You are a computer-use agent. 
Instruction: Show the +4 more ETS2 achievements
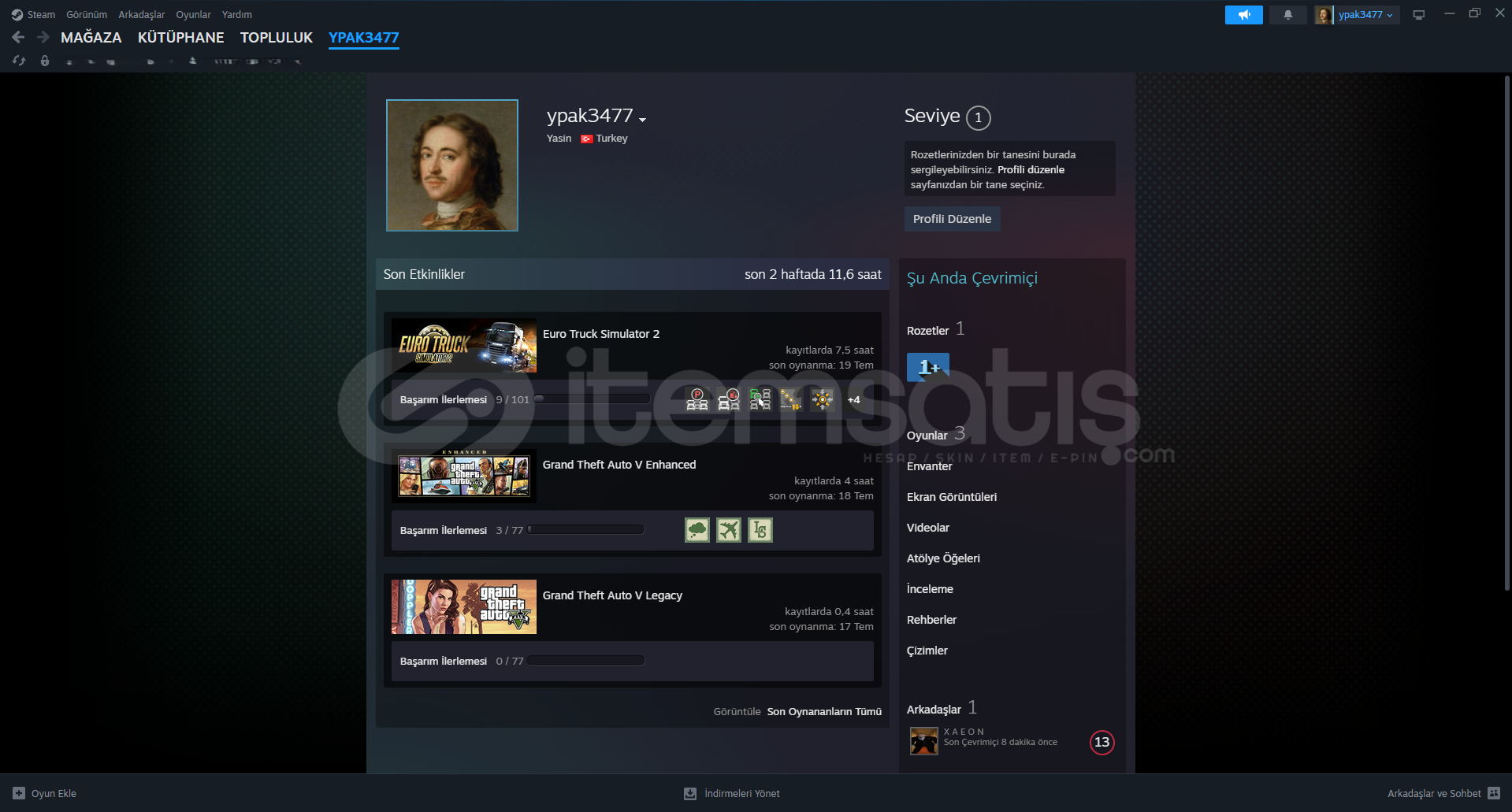853,400
